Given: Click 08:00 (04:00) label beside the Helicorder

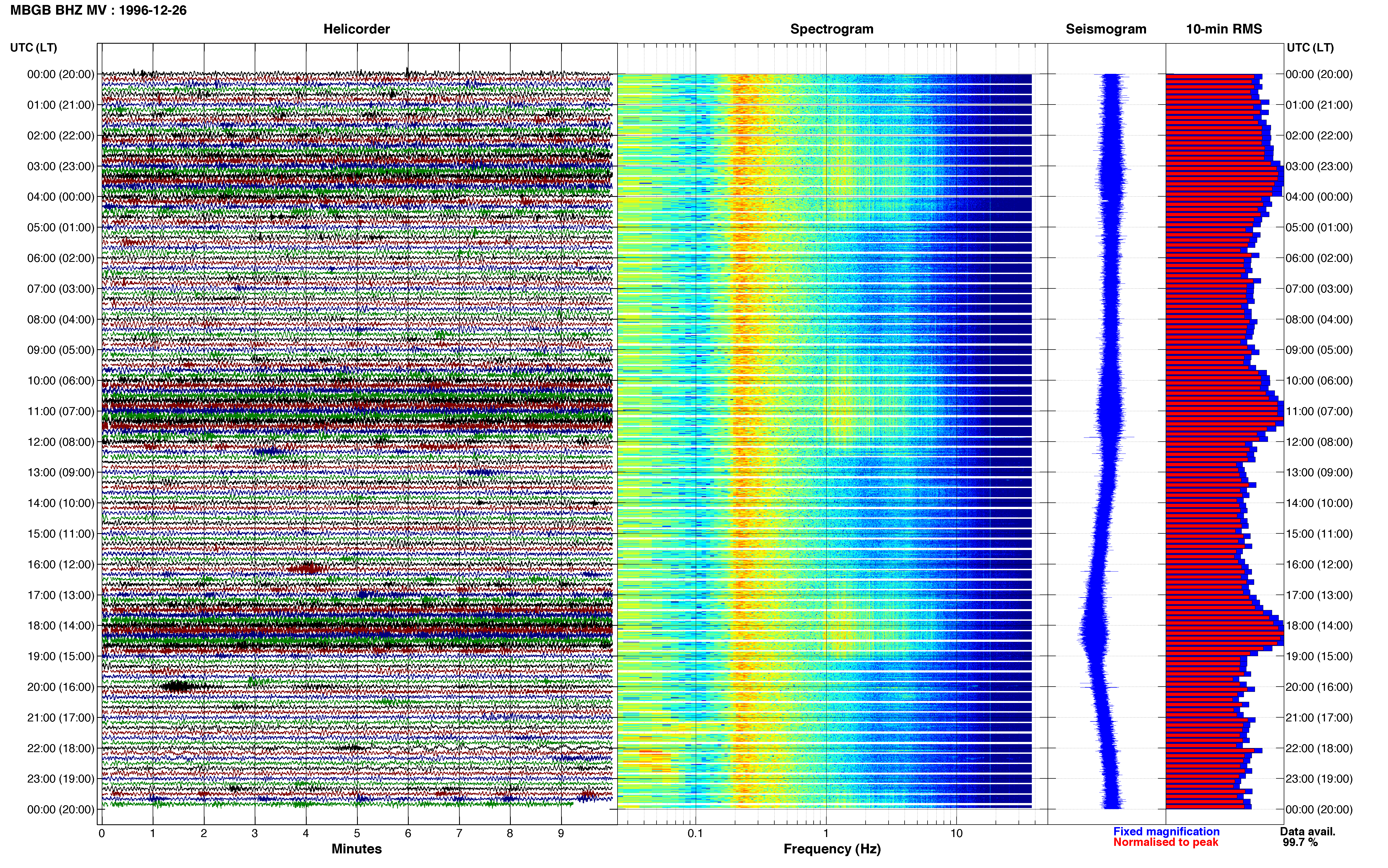Looking at the screenshot, I should click(61, 319).
